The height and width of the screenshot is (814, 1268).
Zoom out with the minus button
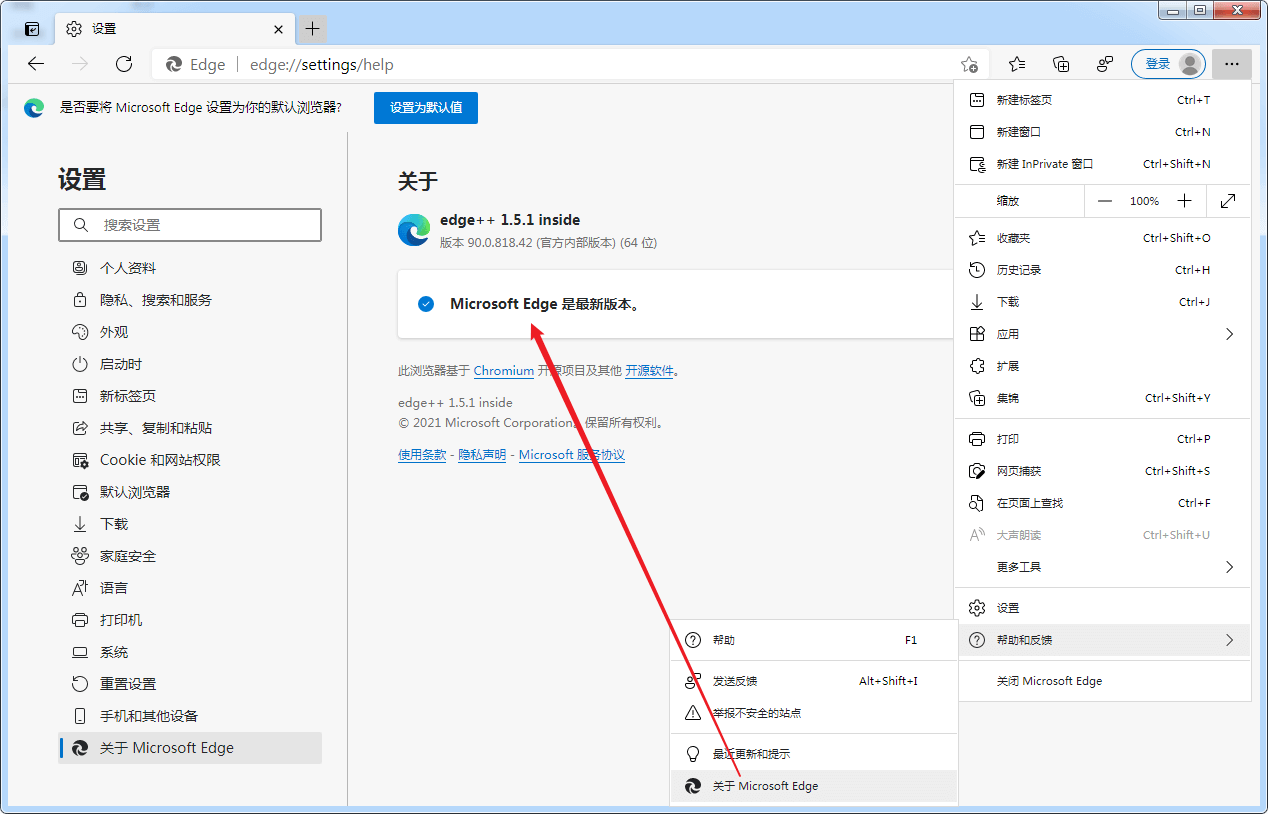point(1105,201)
